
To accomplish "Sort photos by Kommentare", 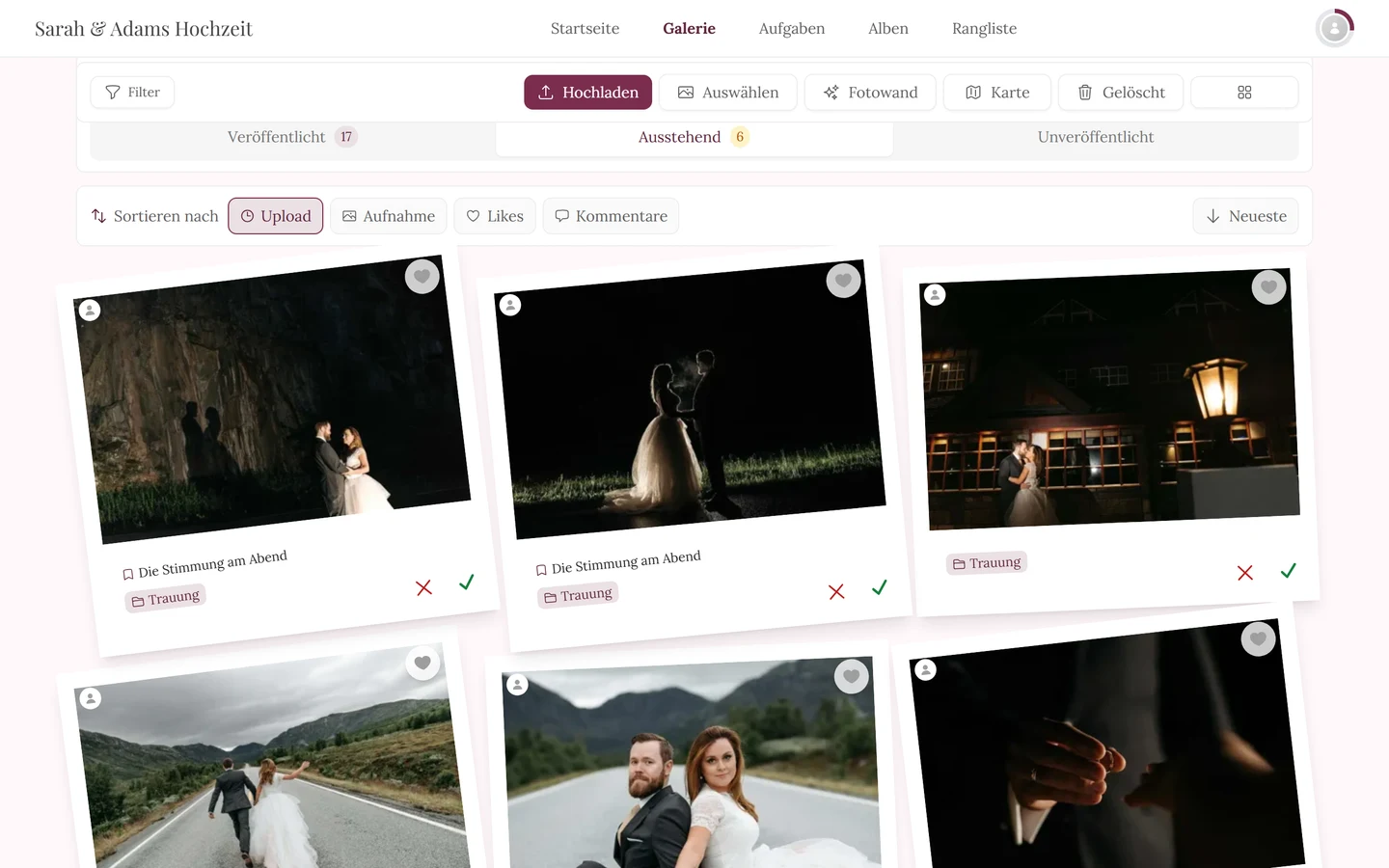I will 611,216.
